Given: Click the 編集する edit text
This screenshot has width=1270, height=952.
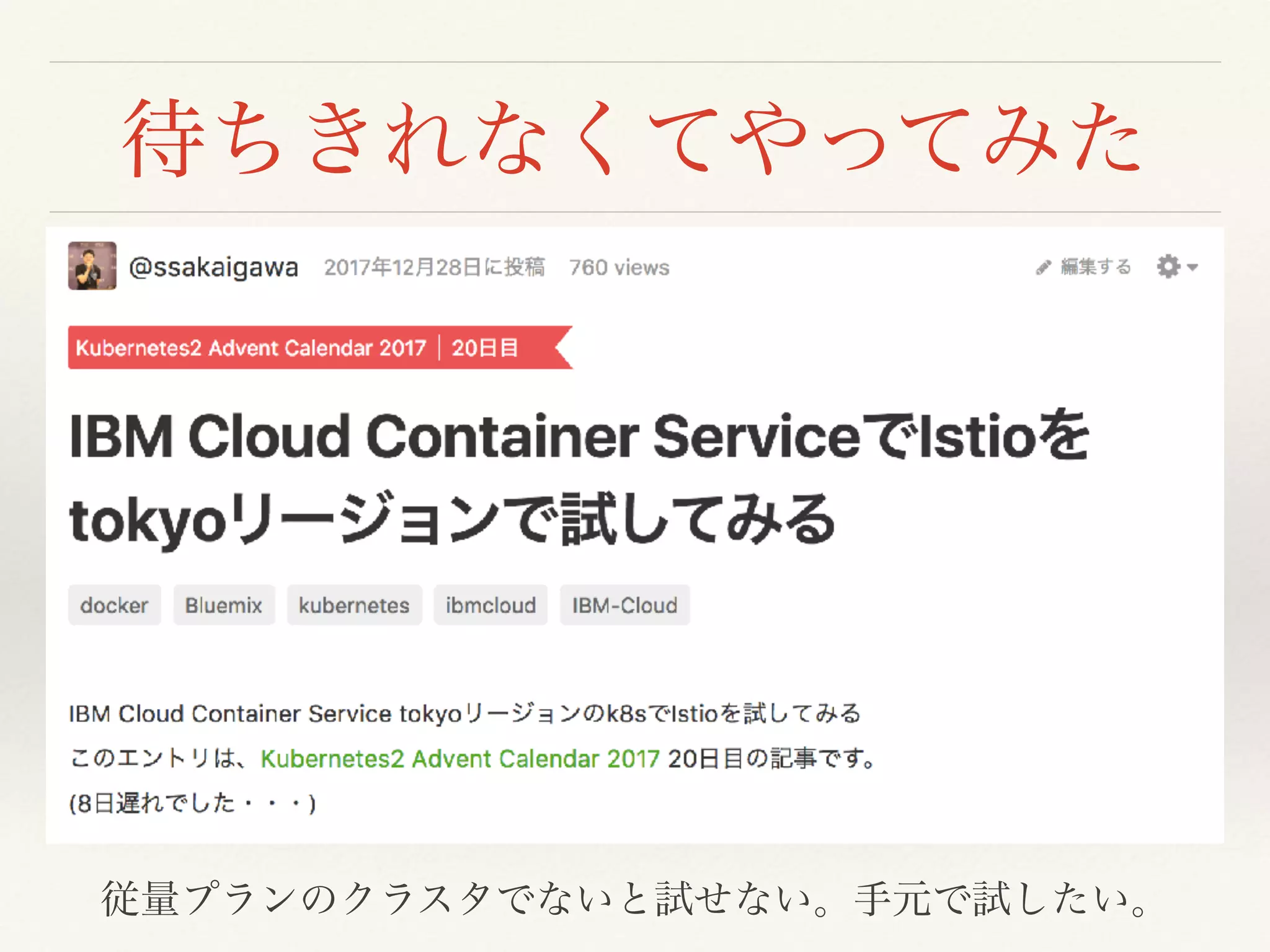Looking at the screenshot, I should (x=1096, y=267).
